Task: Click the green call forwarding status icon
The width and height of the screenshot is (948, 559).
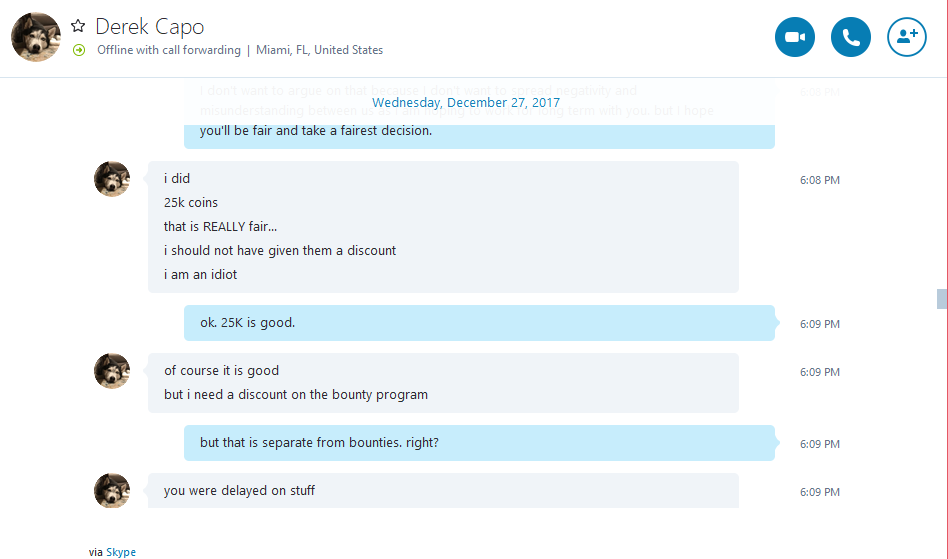Action: tap(79, 50)
